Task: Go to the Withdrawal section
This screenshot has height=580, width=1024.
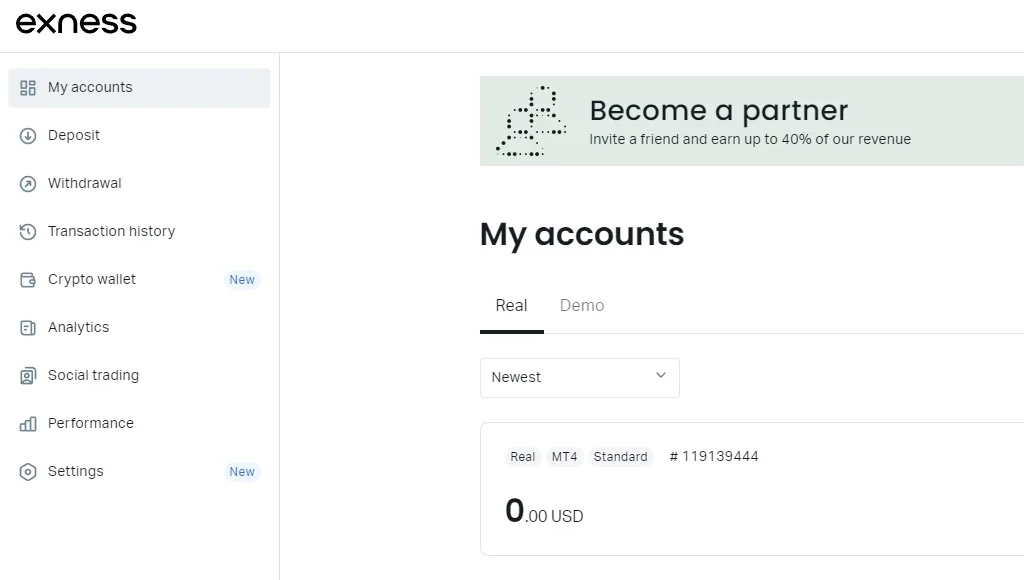Action: click(x=85, y=184)
